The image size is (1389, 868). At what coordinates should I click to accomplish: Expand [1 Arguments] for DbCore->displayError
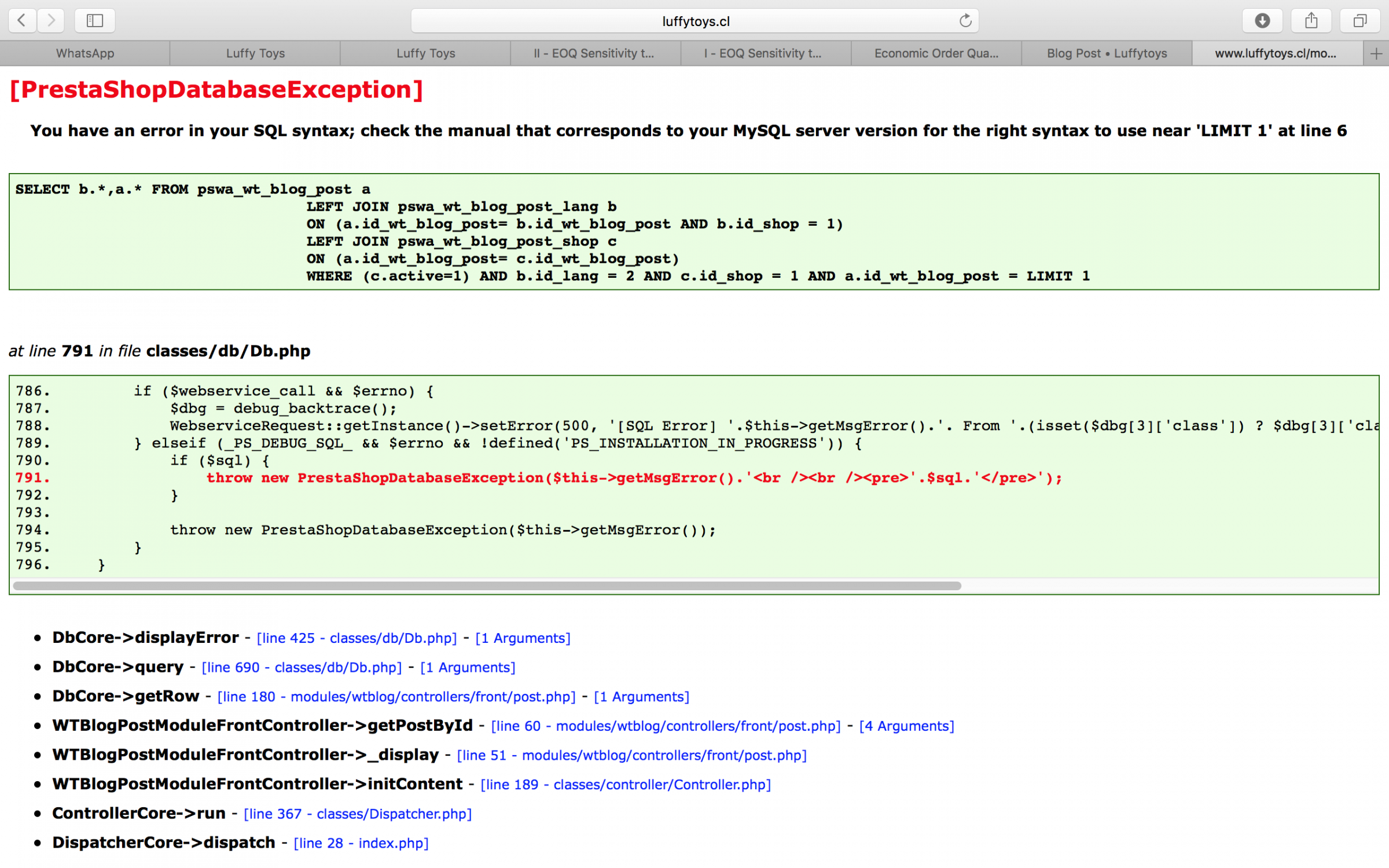pyautogui.click(x=523, y=638)
